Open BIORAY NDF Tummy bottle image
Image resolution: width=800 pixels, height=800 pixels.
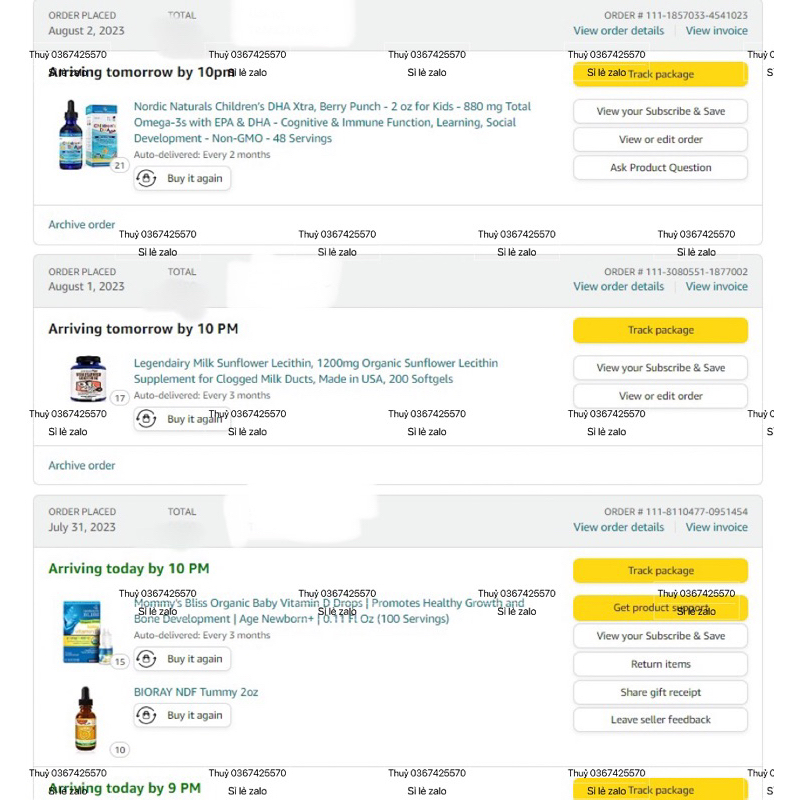[x=86, y=717]
